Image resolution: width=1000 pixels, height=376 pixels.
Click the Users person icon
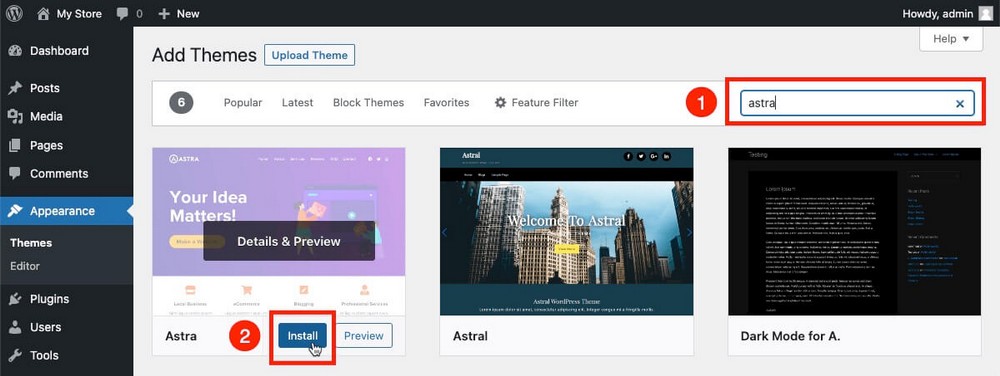point(15,327)
